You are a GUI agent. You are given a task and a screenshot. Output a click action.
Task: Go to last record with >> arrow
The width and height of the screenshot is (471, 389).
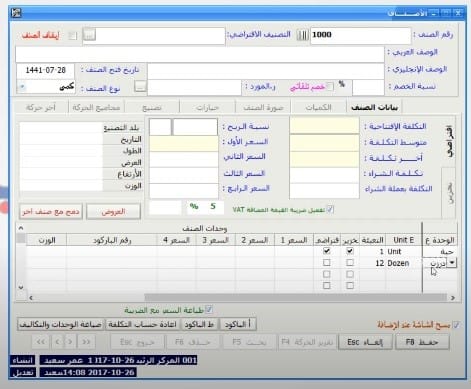(x=86, y=342)
